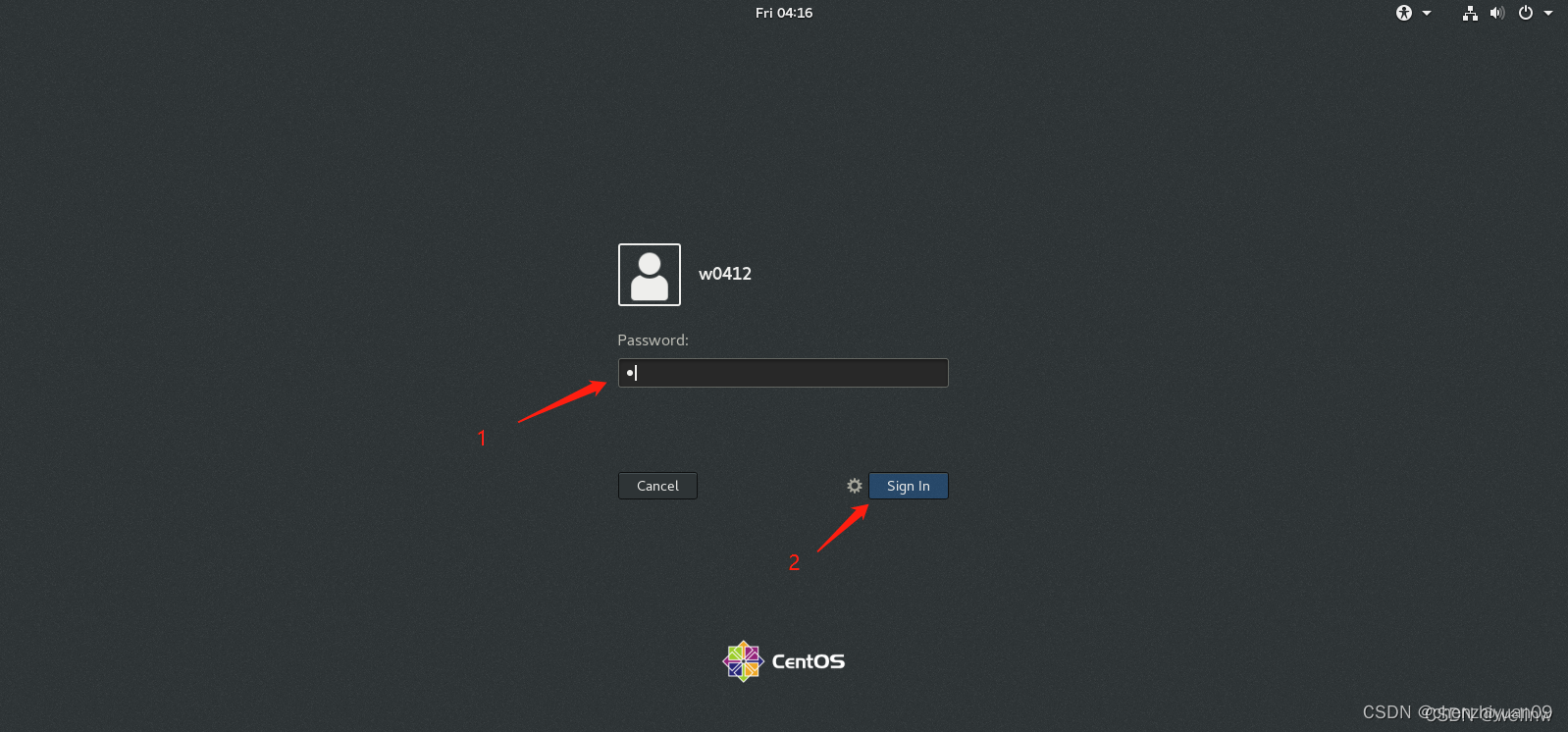Expand the arrow next to the power icon

tap(1548, 13)
